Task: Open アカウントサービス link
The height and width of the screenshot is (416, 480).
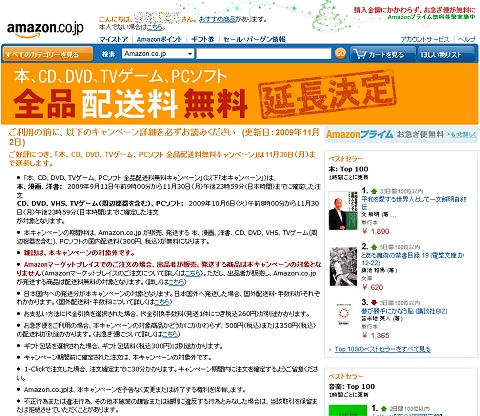Action: (x=425, y=39)
